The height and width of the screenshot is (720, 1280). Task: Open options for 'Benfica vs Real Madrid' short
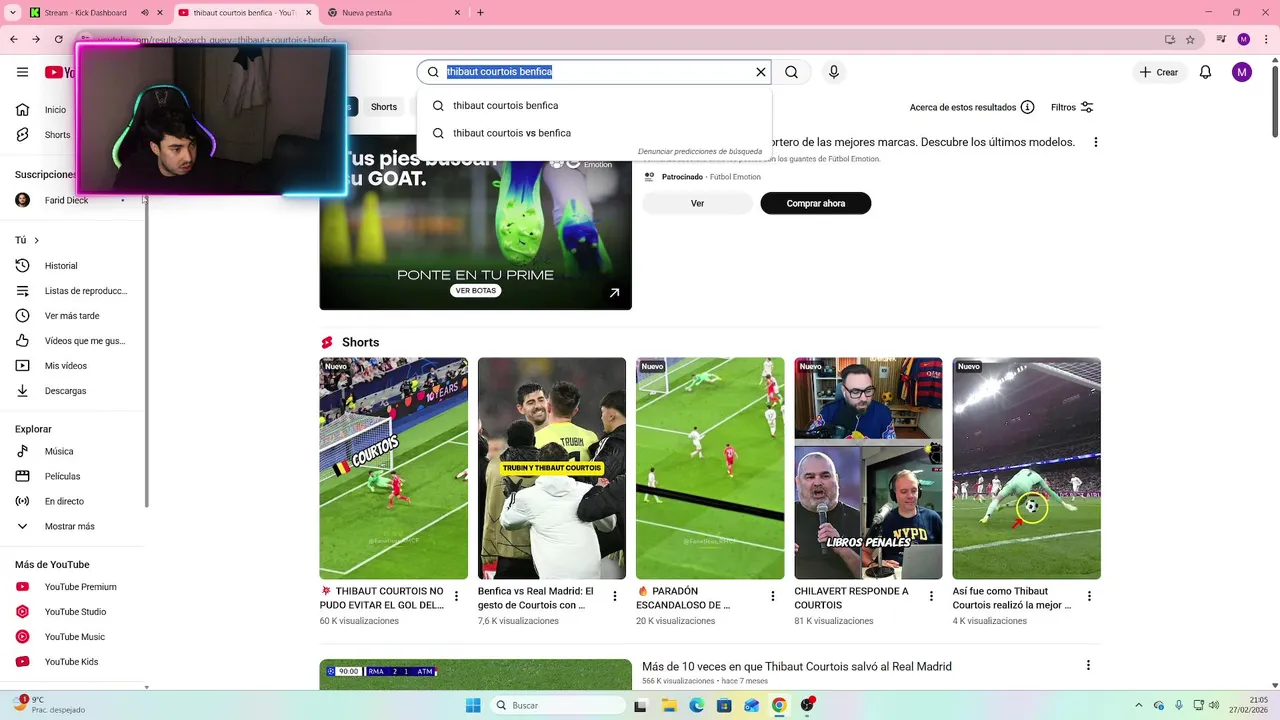tap(614, 596)
